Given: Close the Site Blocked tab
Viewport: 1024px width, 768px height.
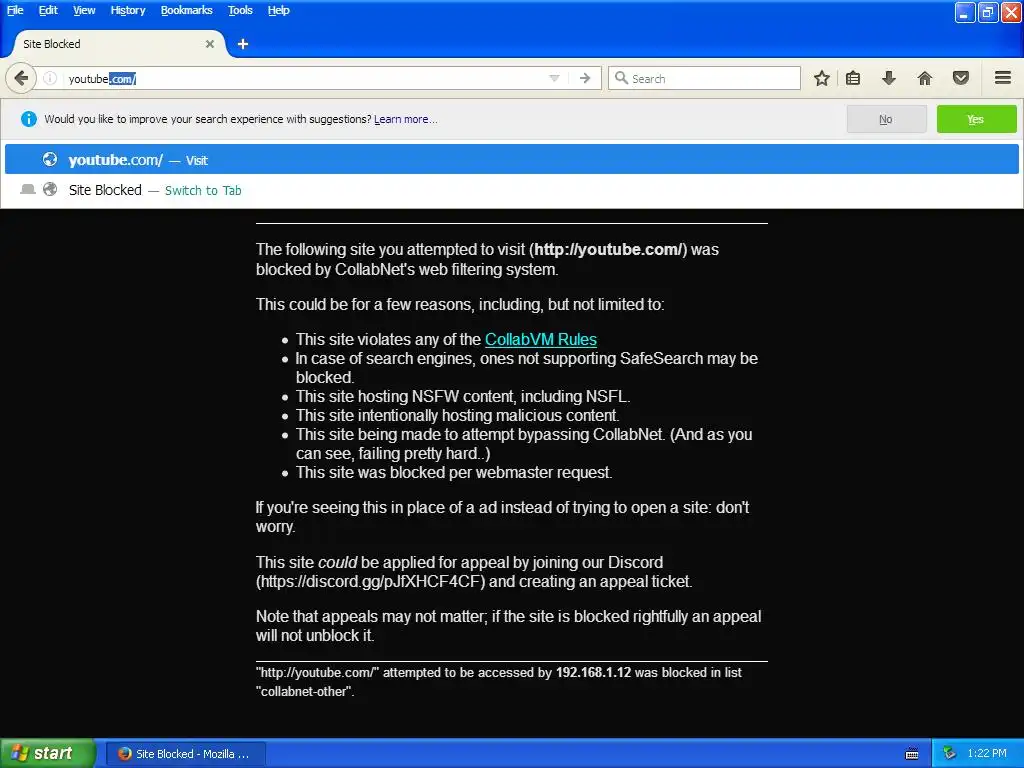Looking at the screenshot, I should [x=210, y=44].
